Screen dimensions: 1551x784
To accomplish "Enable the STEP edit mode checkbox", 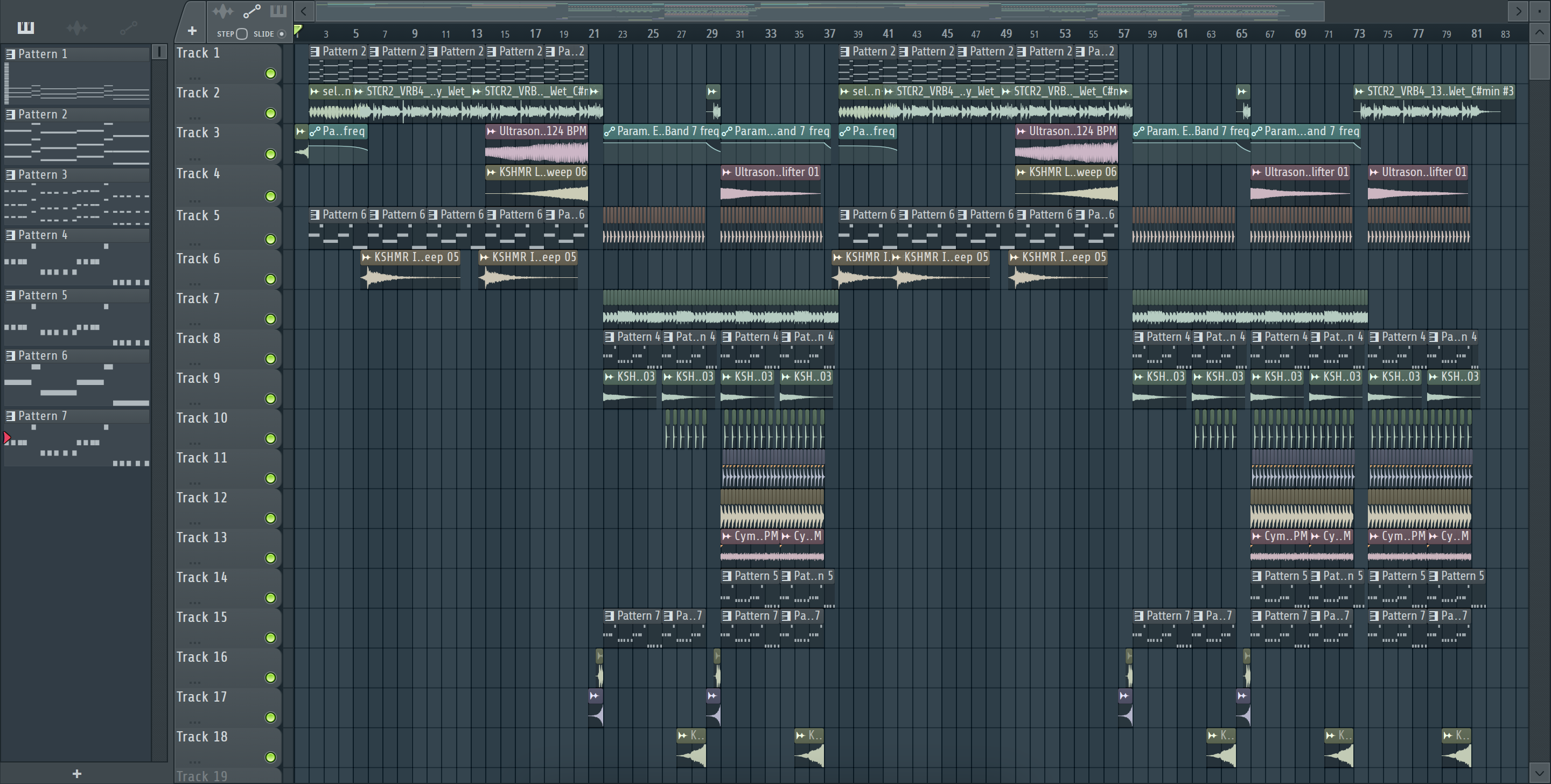I will click(x=242, y=34).
